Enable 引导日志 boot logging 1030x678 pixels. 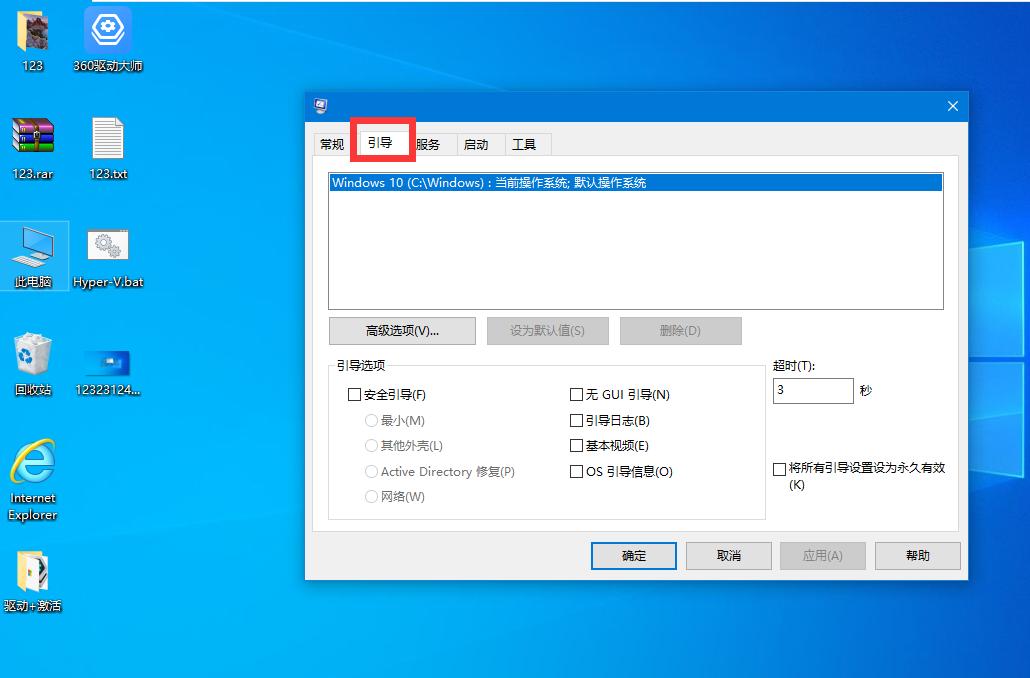click(x=576, y=420)
